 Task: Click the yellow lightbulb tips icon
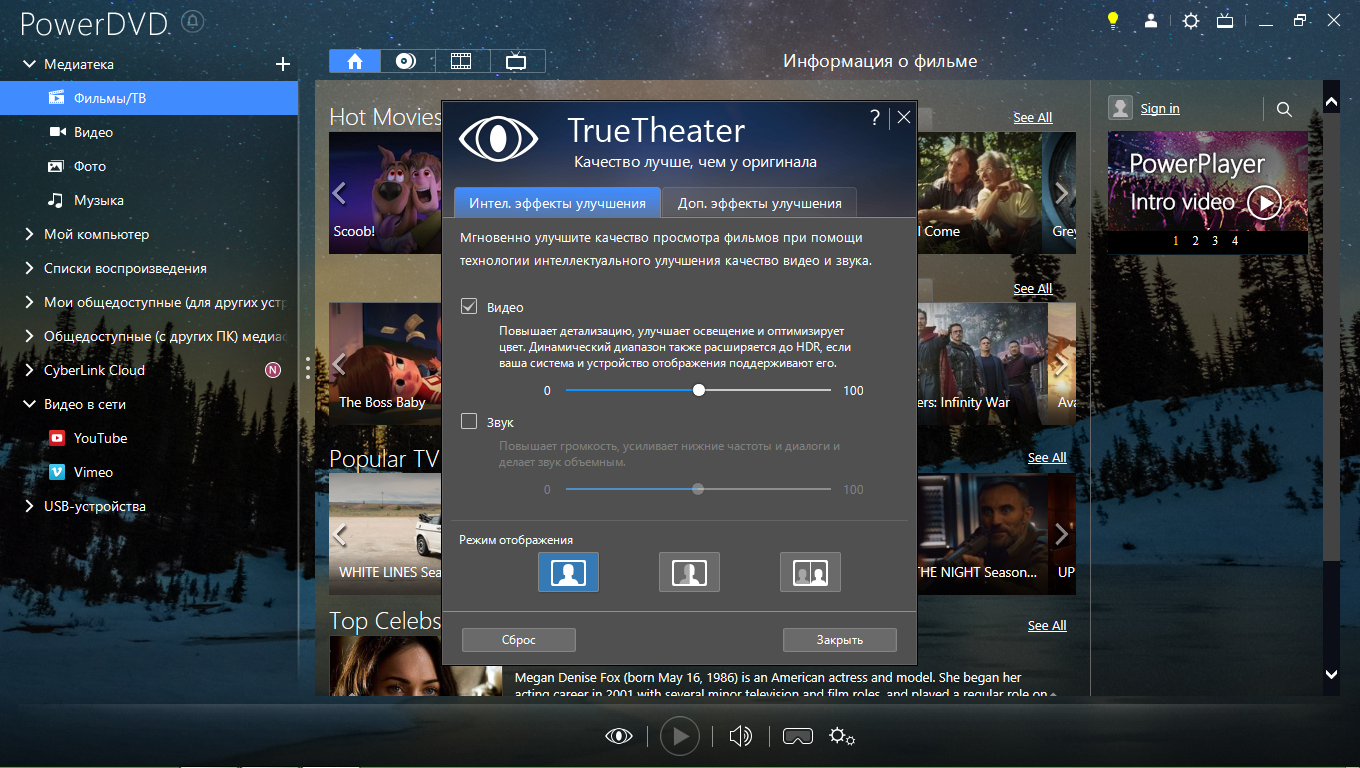click(1112, 20)
